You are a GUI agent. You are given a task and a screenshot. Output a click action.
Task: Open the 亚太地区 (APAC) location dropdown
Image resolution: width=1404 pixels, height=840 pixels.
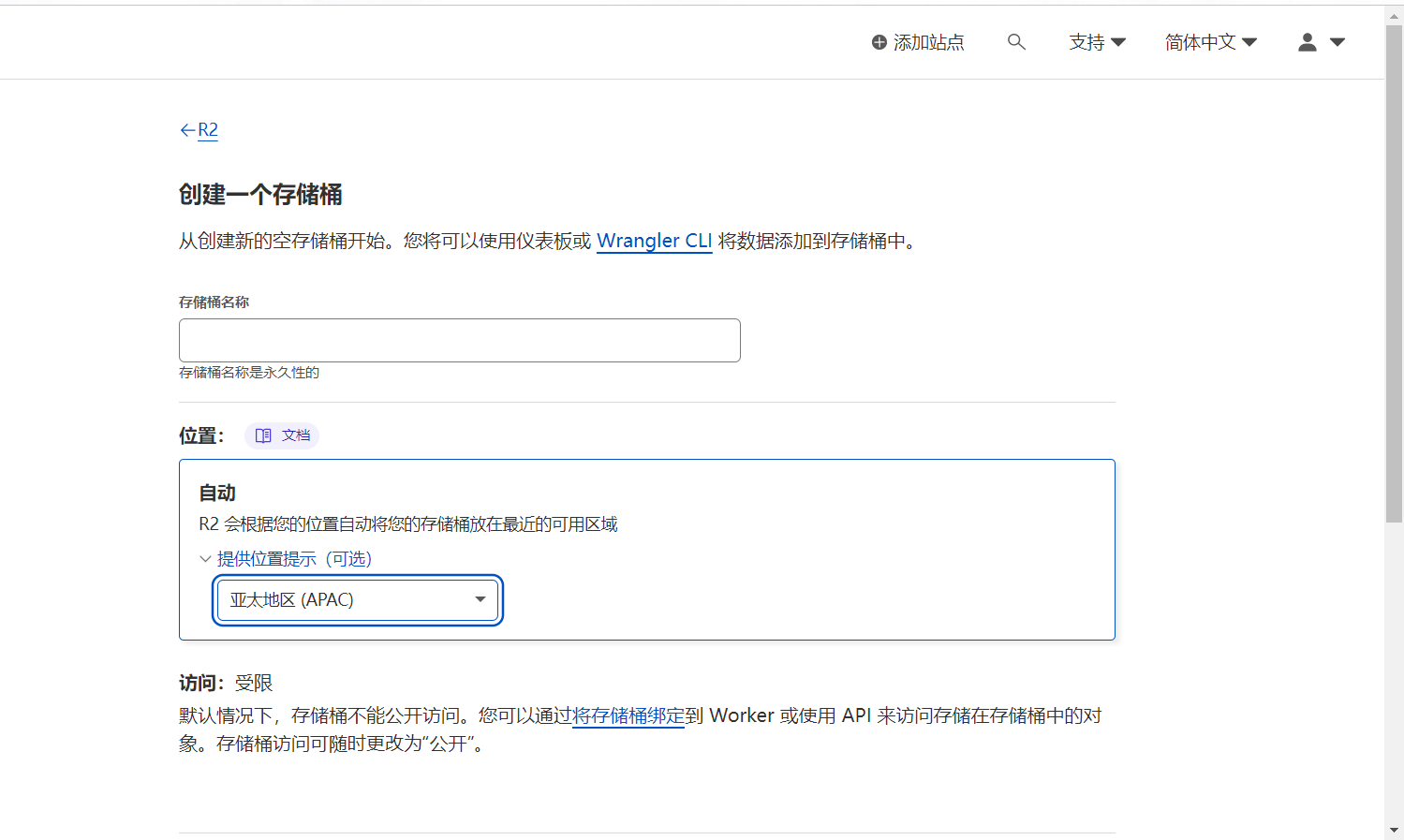coord(357,599)
